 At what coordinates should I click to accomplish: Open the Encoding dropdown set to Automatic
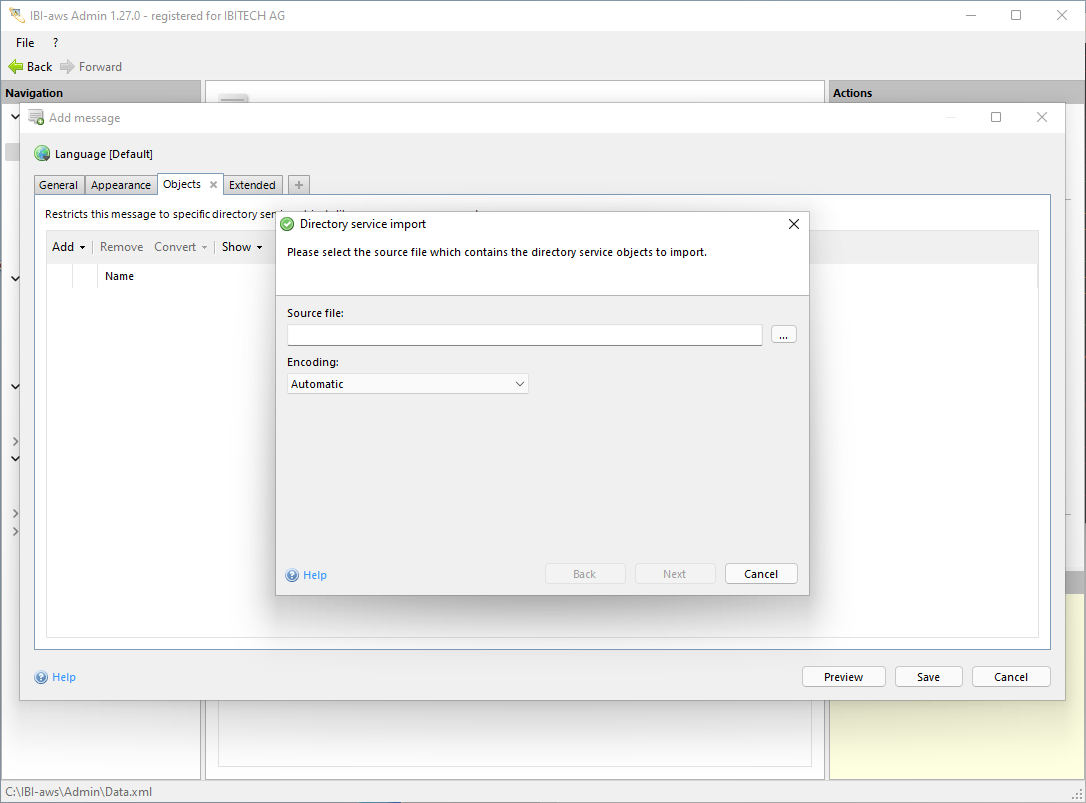pyautogui.click(x=407, y=384)
